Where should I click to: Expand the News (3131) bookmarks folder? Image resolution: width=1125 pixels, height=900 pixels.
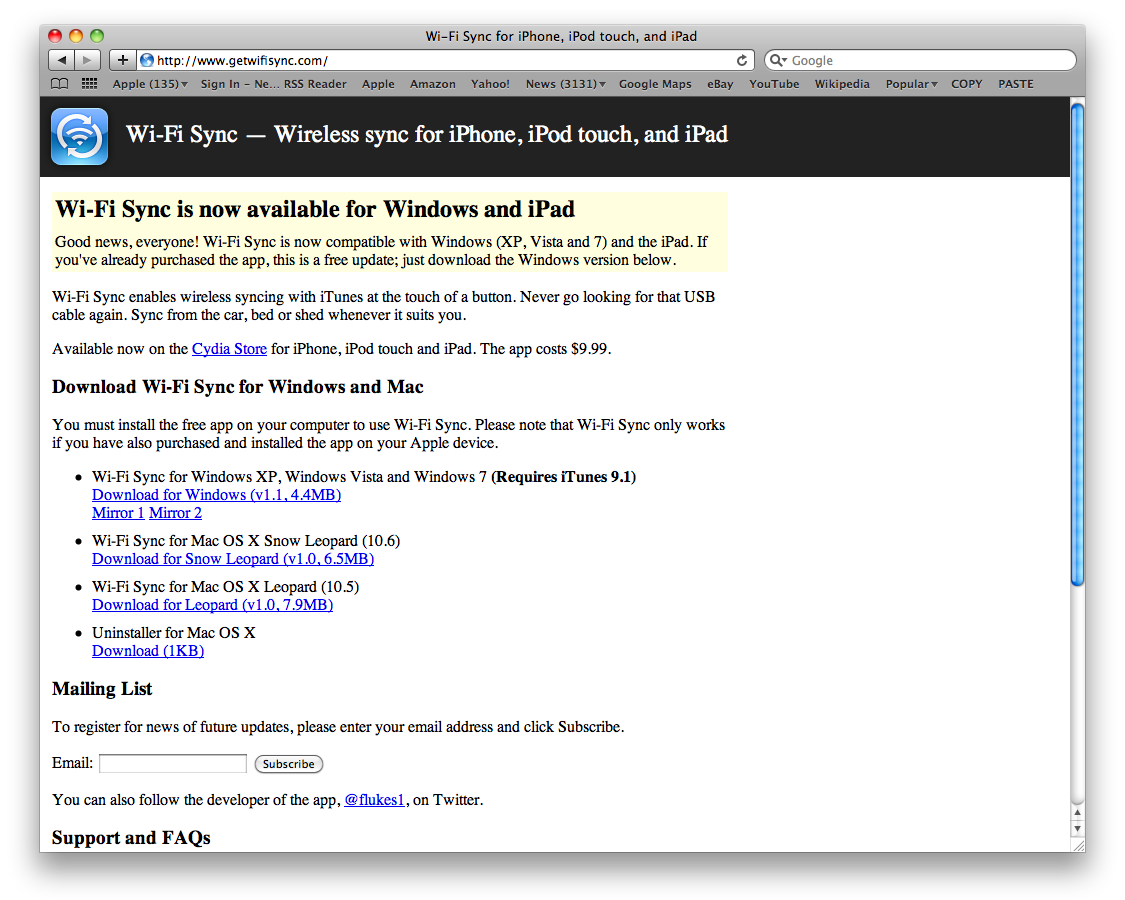(x=565, y=84)
